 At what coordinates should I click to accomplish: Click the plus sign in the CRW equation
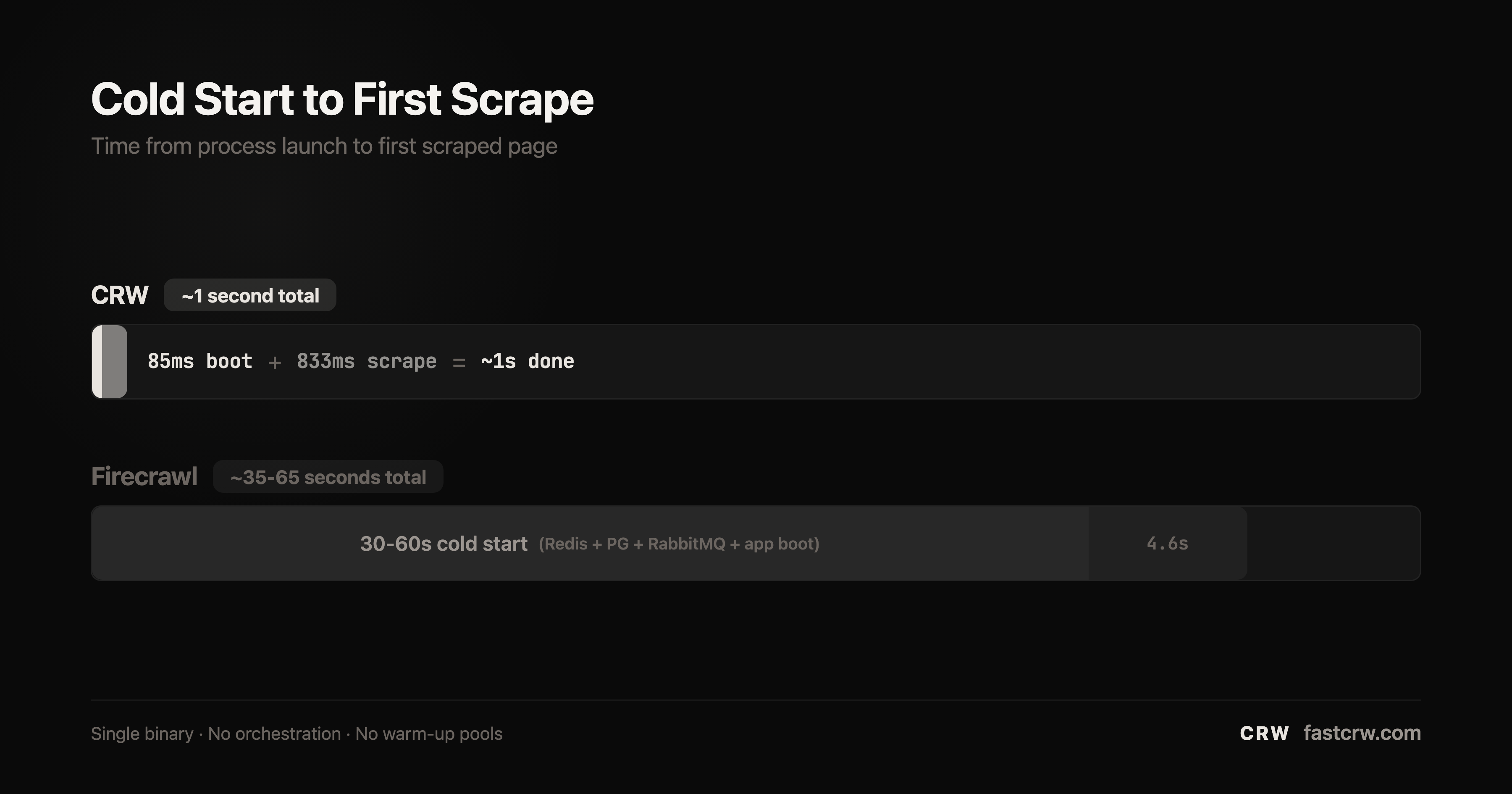274,363
